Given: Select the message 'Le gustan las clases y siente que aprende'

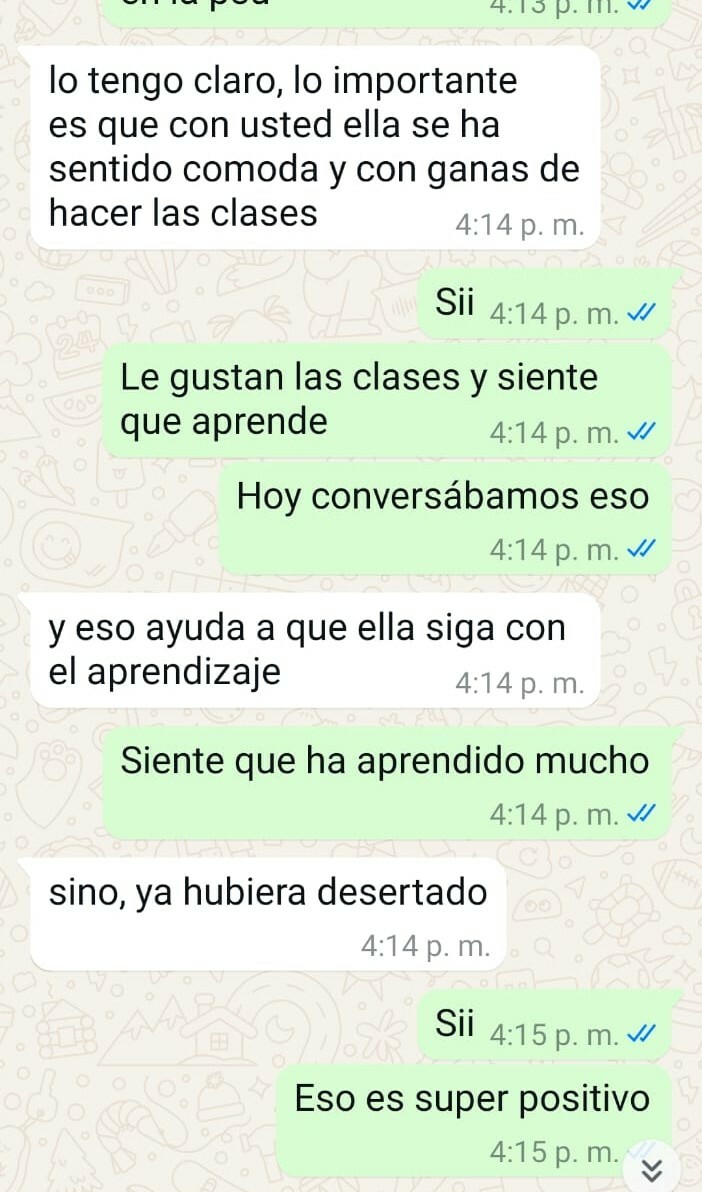Looking at the screenshot, I should [387, 401].
